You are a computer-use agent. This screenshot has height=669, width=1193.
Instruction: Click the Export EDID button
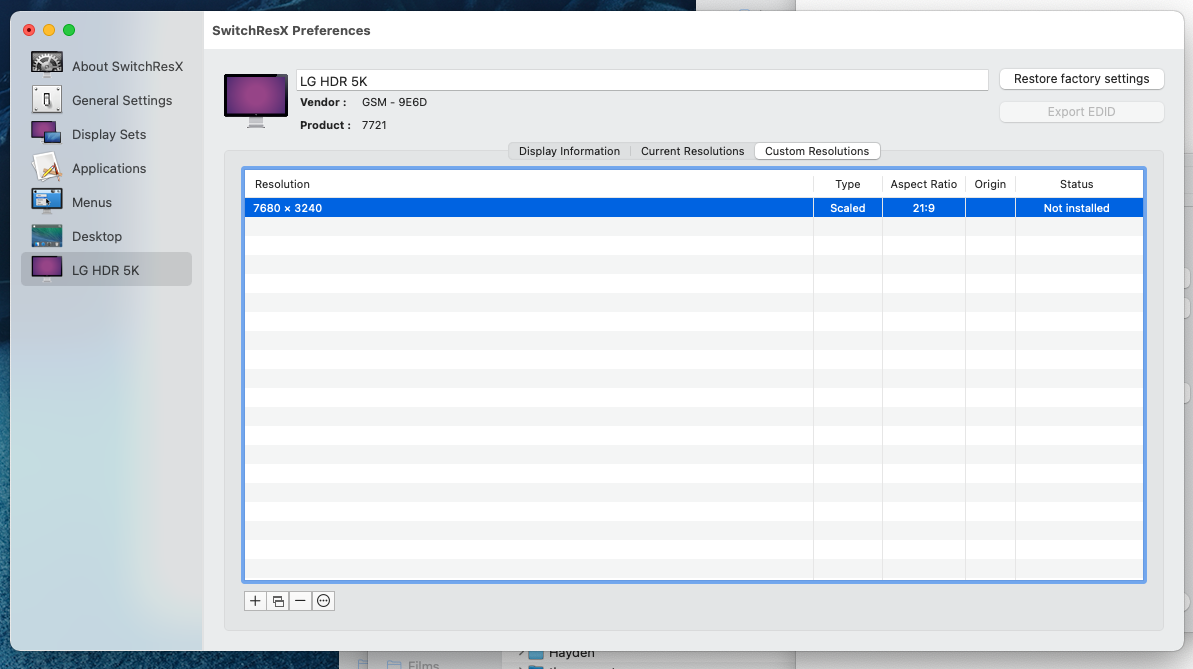[1081, 112]
